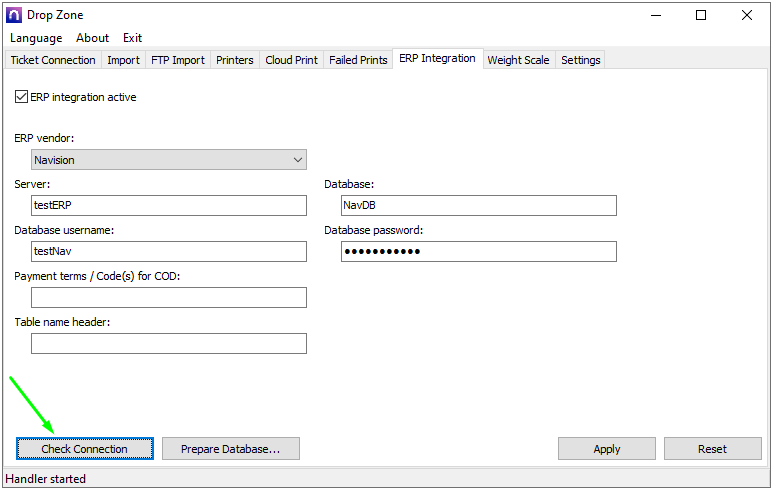
Task: Focus the Server field containing testERP
Action: (169, 205)
